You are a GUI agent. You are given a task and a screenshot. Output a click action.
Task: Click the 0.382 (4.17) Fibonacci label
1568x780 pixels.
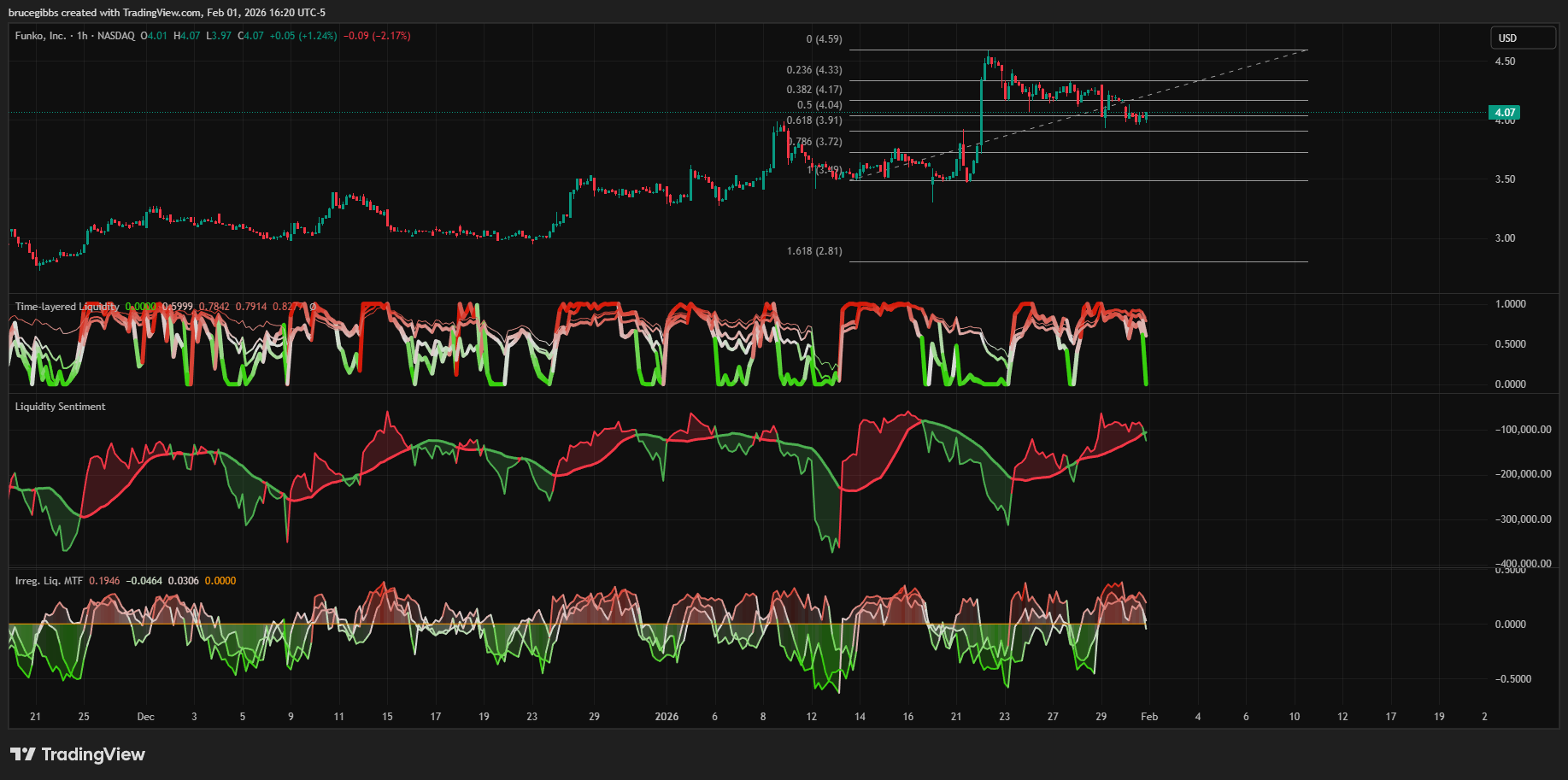[x=813, y=90]
